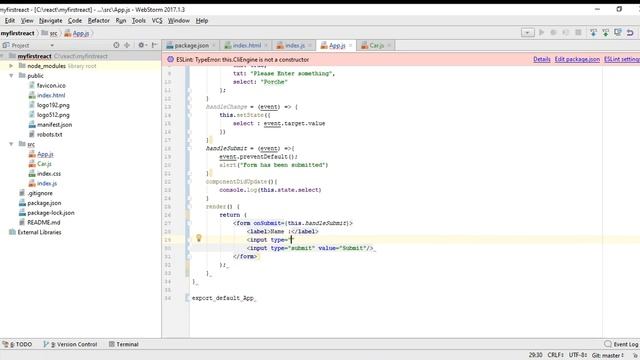Click the Debug bug icon

click(x=553, y=32)
